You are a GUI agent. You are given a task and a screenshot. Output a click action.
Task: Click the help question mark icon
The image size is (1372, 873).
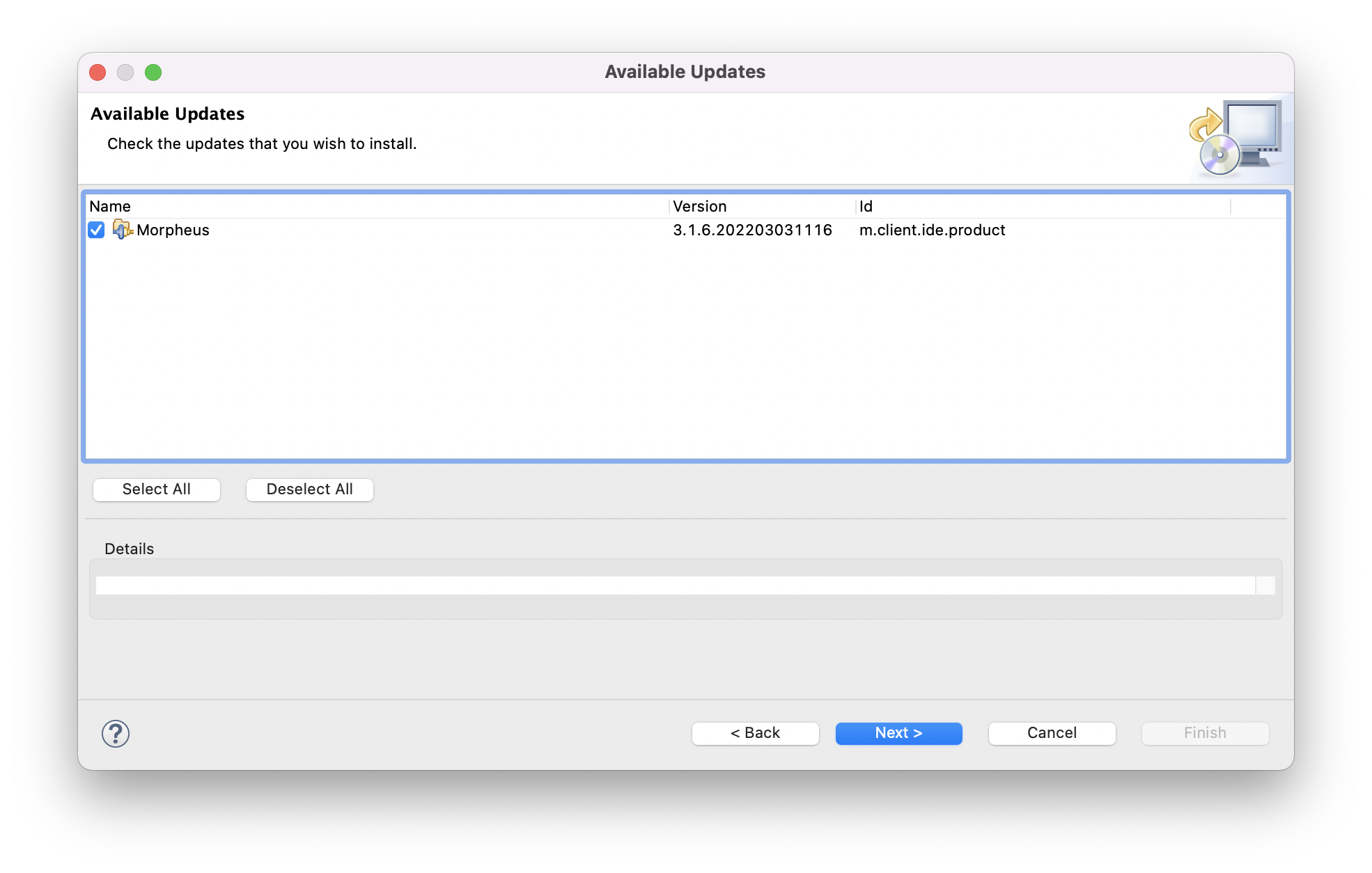pyautogui.click(x=116, y=733)
